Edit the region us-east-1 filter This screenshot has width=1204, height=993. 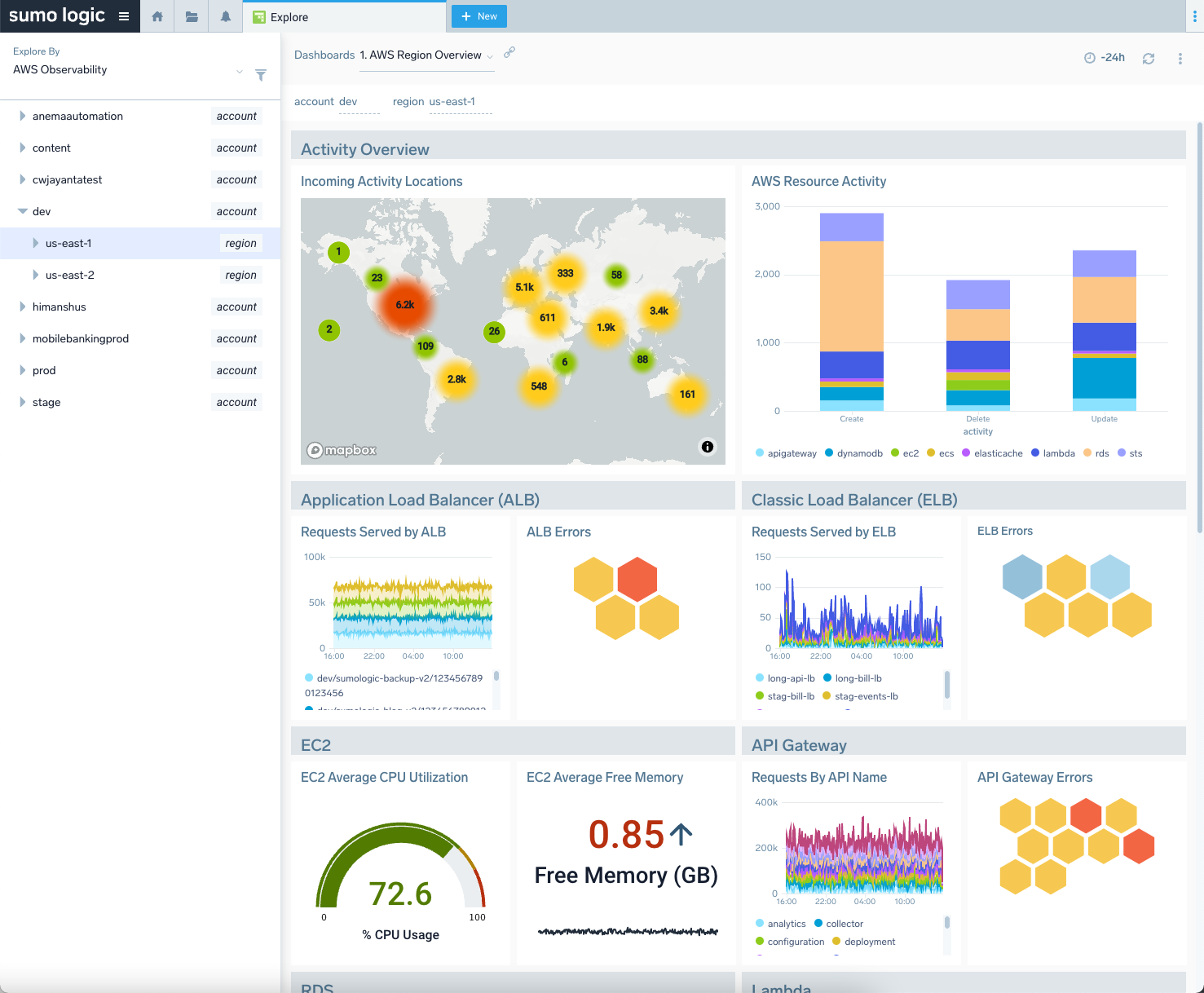pyautogui.click(x=460, y=102)
